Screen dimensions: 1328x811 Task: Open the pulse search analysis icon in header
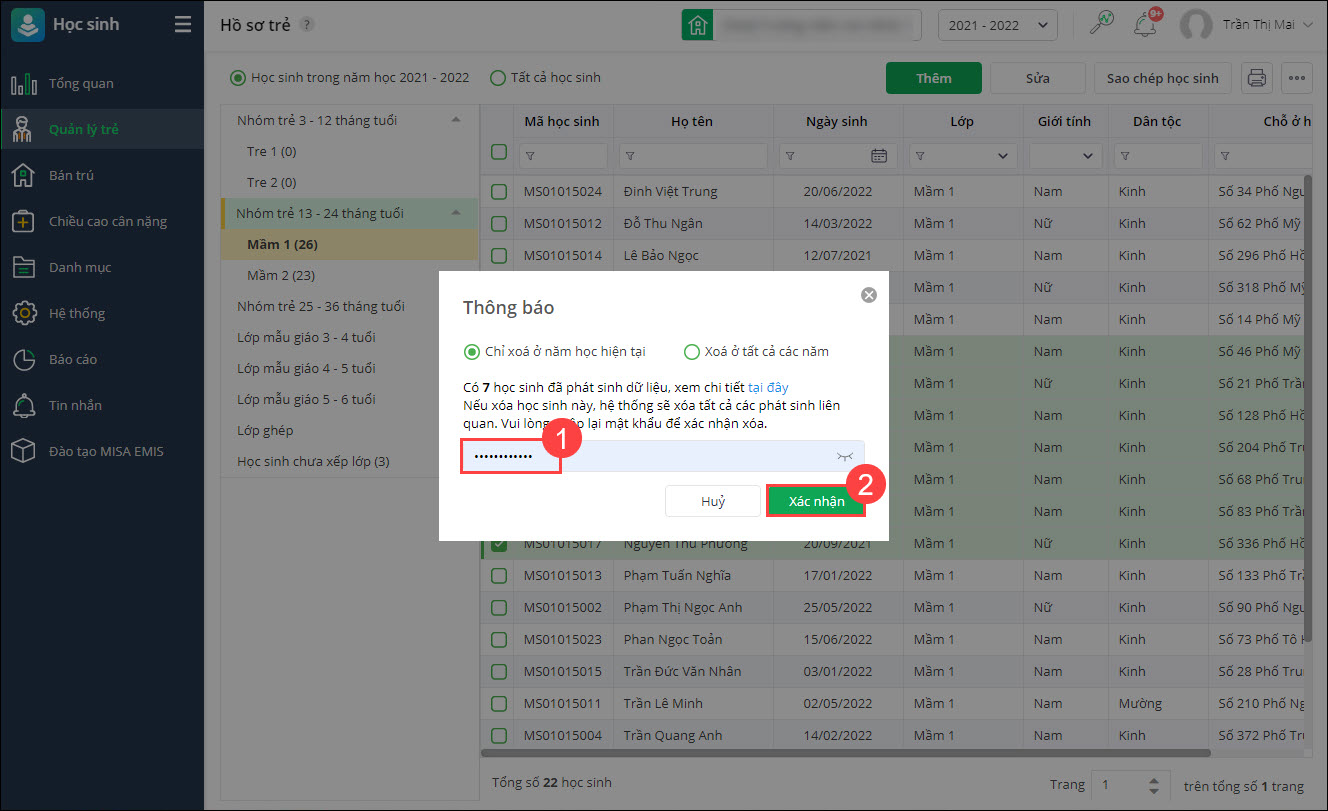click(1102, 25)
